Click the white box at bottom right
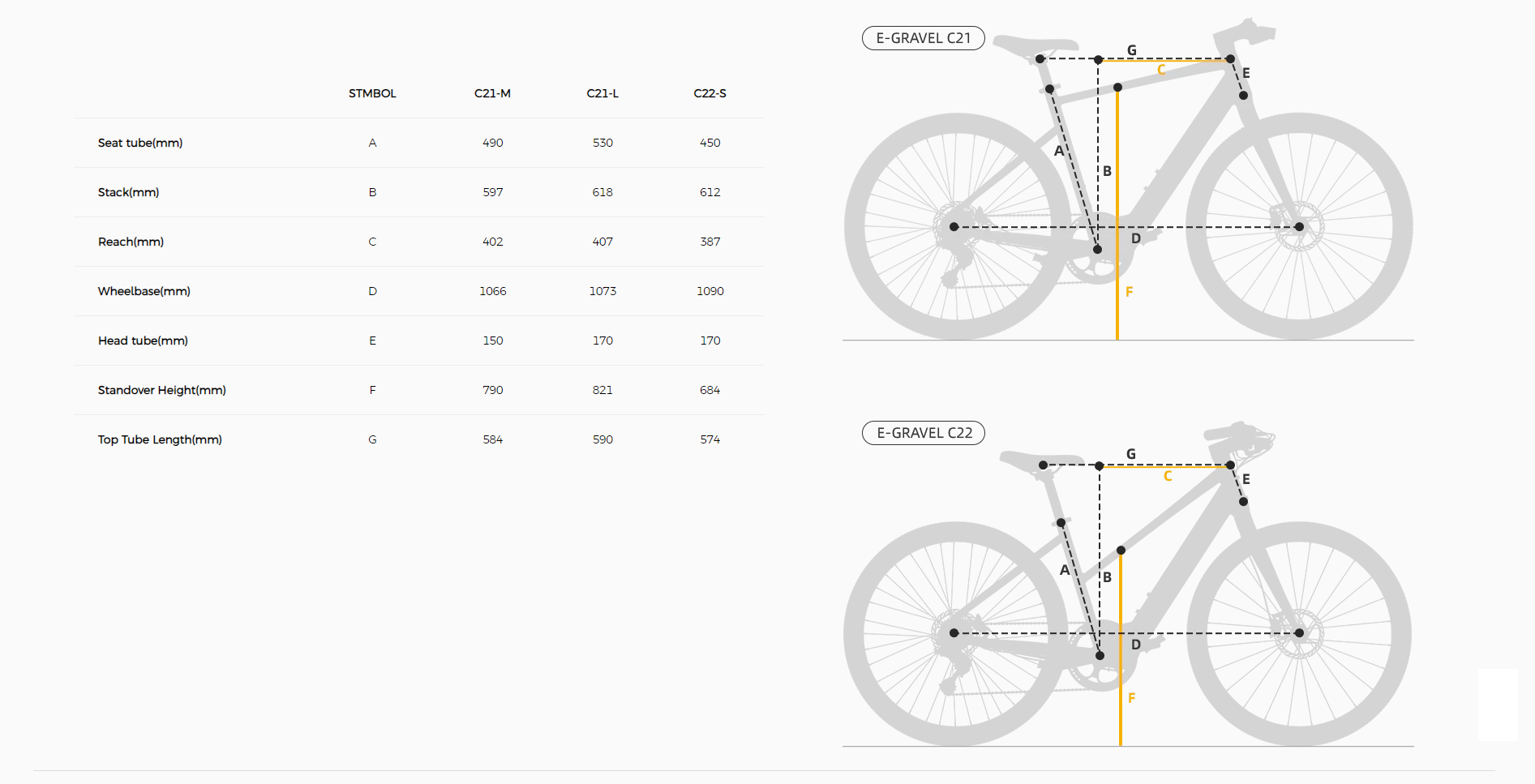The width and height of the screenshot is (1535, 784). (1498, 705)
